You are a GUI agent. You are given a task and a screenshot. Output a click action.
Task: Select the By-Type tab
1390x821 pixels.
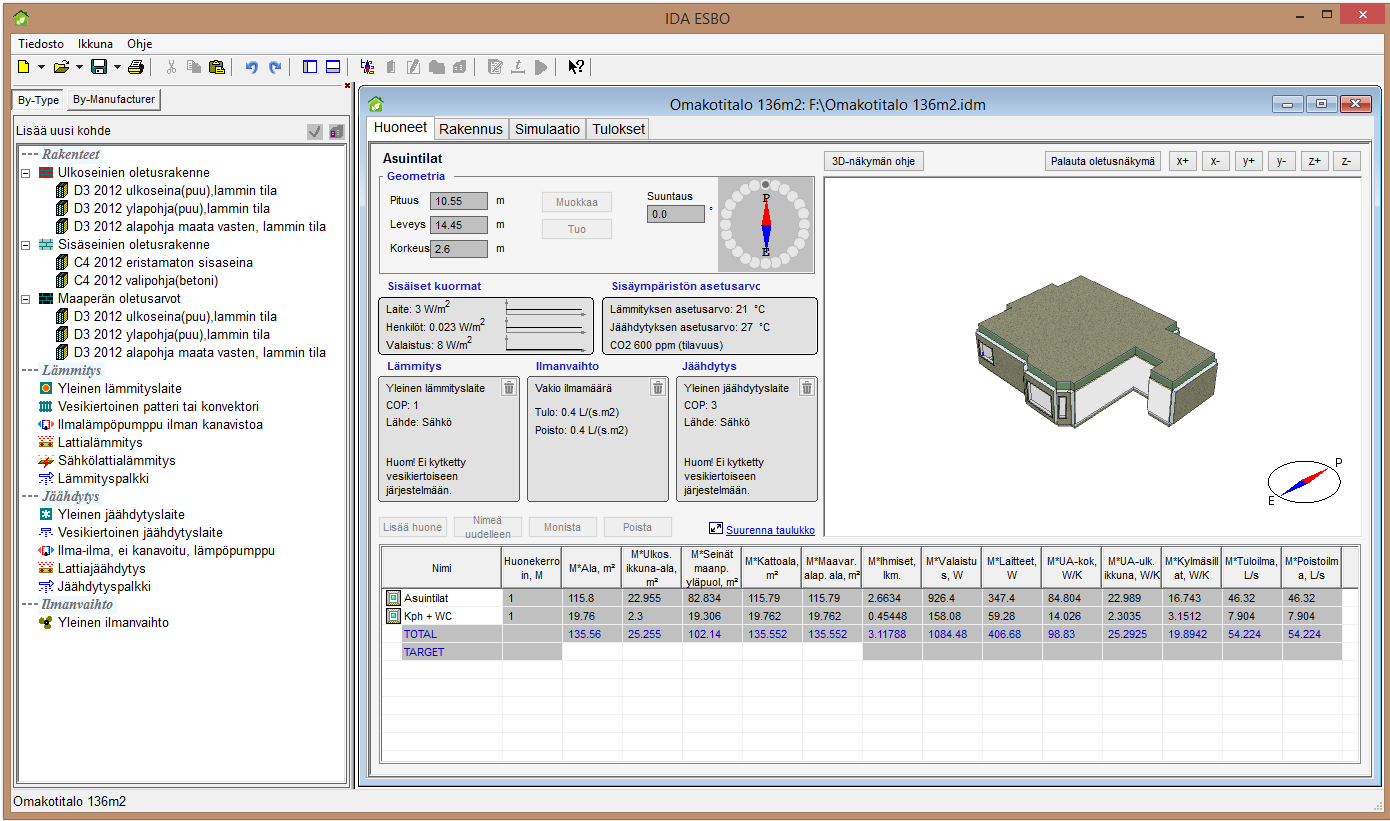pos(39,100)
